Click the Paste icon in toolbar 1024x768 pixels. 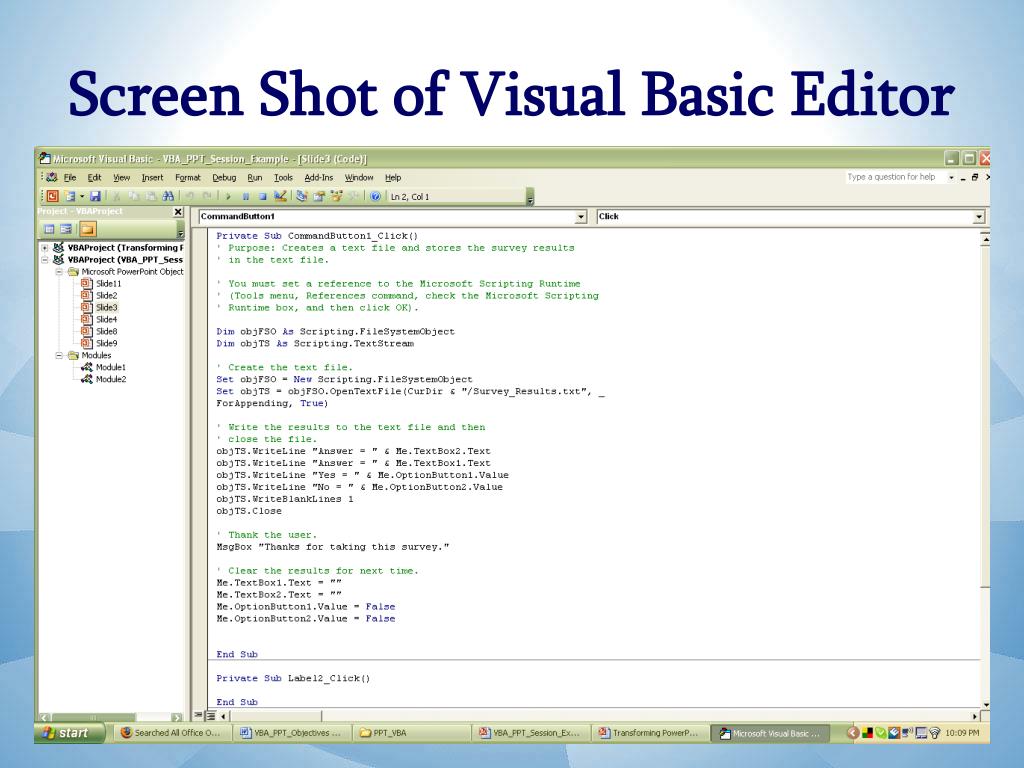[150, 196]
